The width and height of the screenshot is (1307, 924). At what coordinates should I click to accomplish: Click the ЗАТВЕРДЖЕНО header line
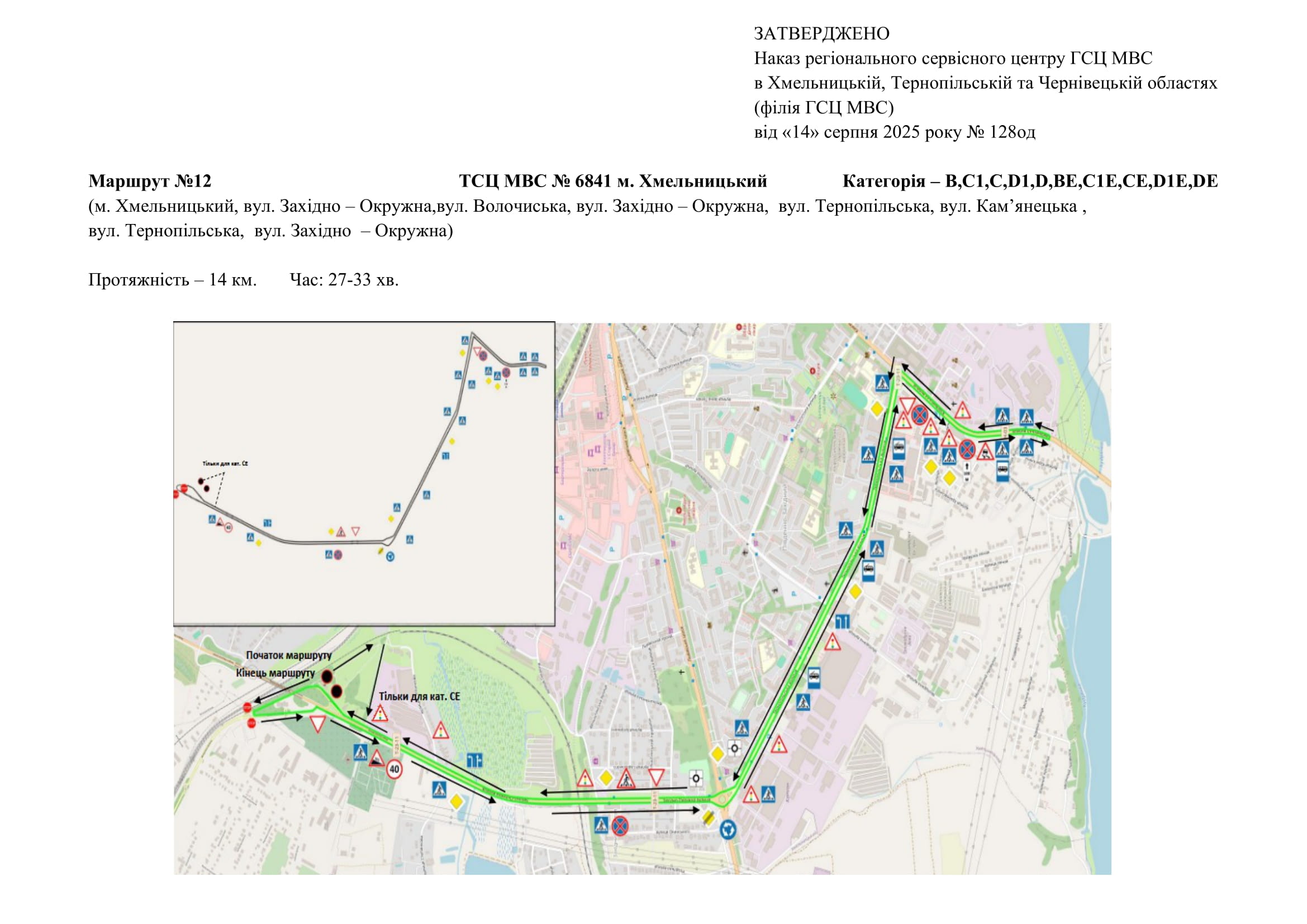pyautogui.click(x=821, y=34)
